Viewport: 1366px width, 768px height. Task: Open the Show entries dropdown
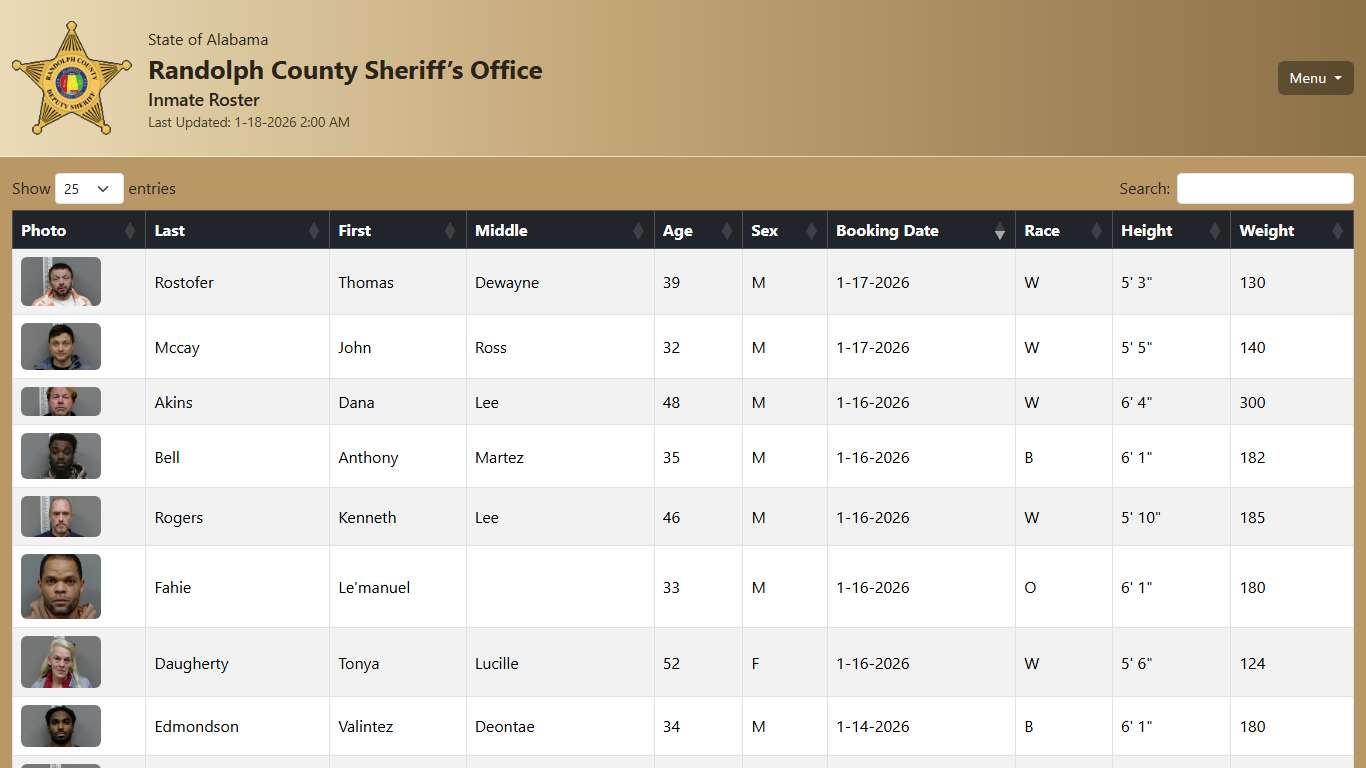click(x=88, y=188)
